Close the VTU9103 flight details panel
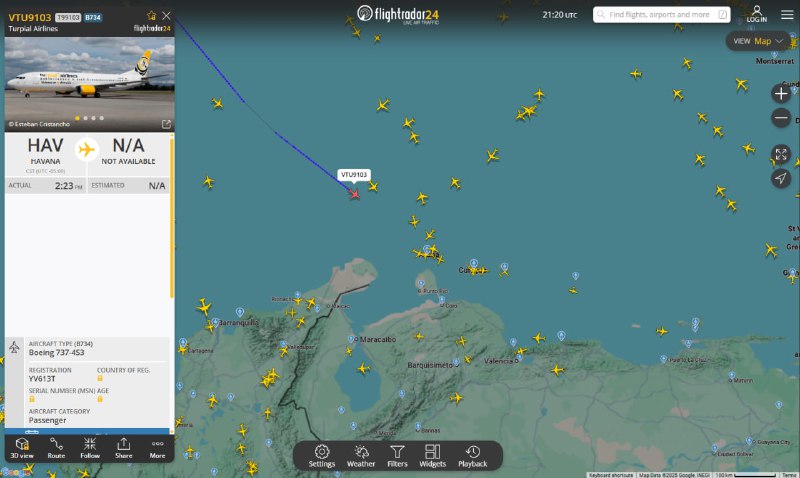Screen dimensions: 800x478 [x=166, y=16]
